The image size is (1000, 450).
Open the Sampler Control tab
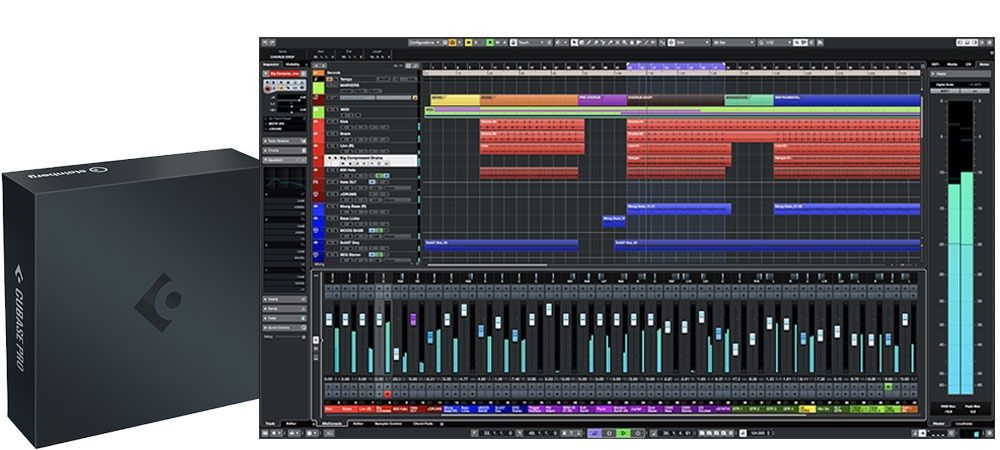tap(388, 424)
